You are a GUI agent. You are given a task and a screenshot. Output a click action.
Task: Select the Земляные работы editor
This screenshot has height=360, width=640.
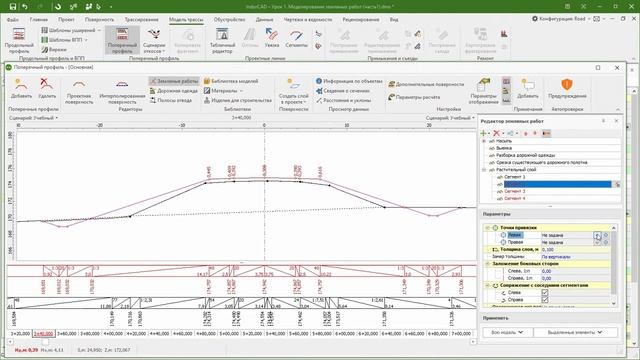click(174, 81)
